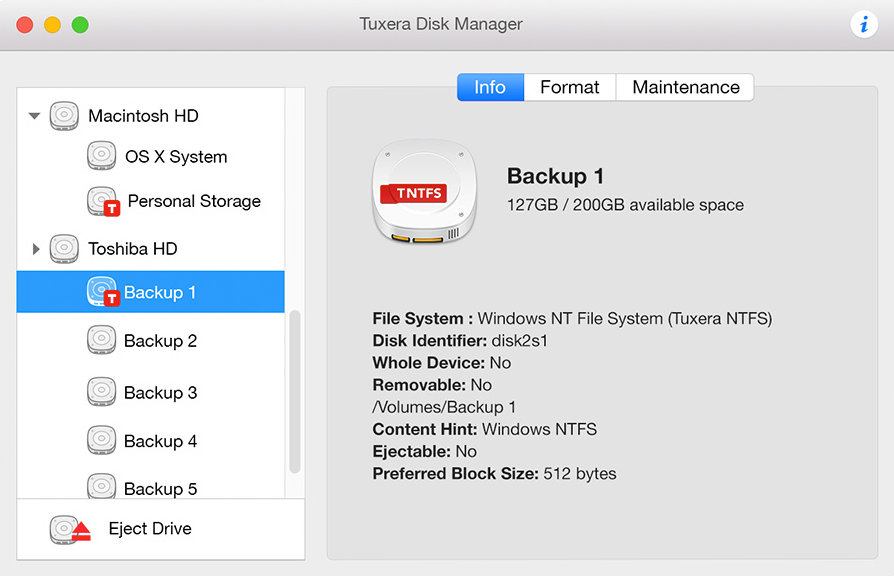Click the info icon in title bar
The image size is (894, 576).
click(863, 25)
